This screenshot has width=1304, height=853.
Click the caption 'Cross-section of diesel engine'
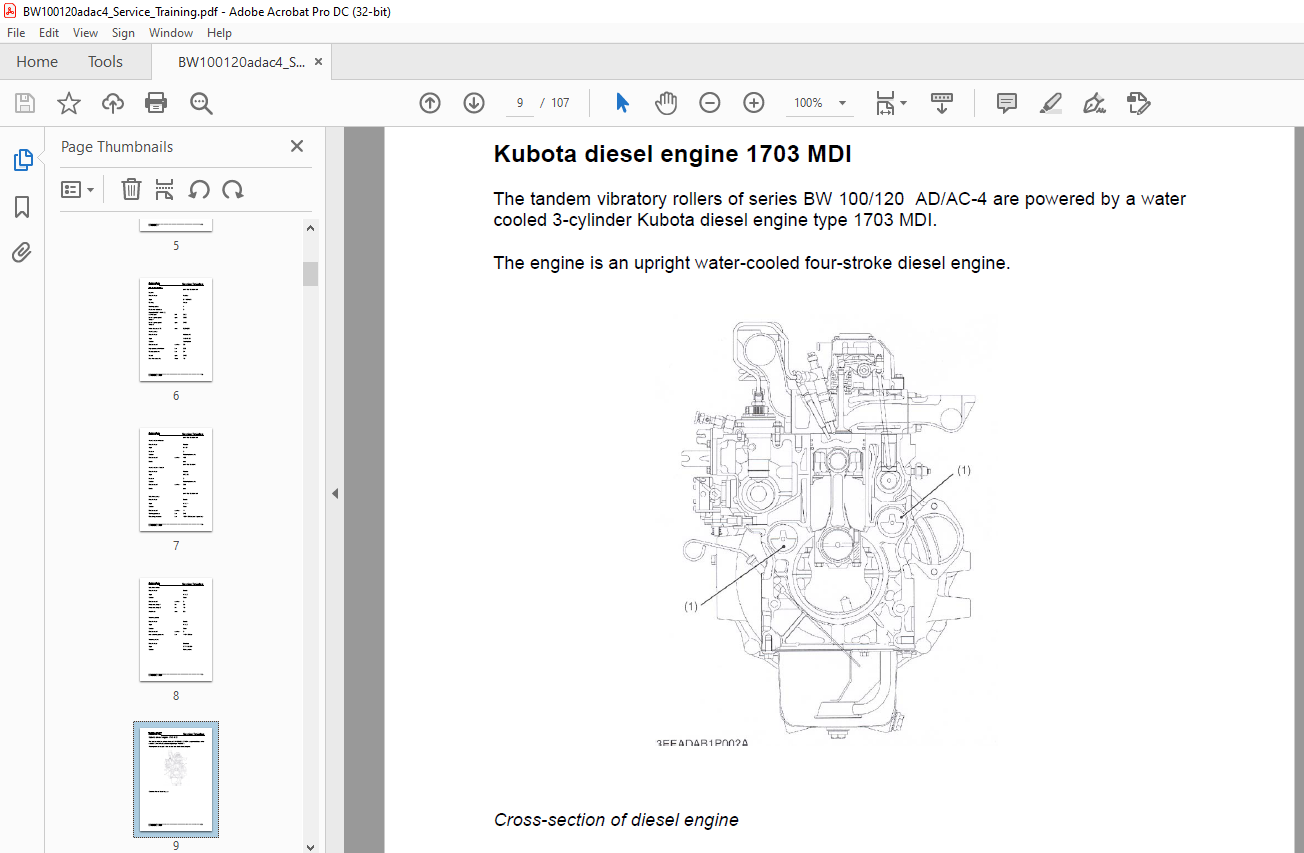pyautogui.click(x=616, y=820)
